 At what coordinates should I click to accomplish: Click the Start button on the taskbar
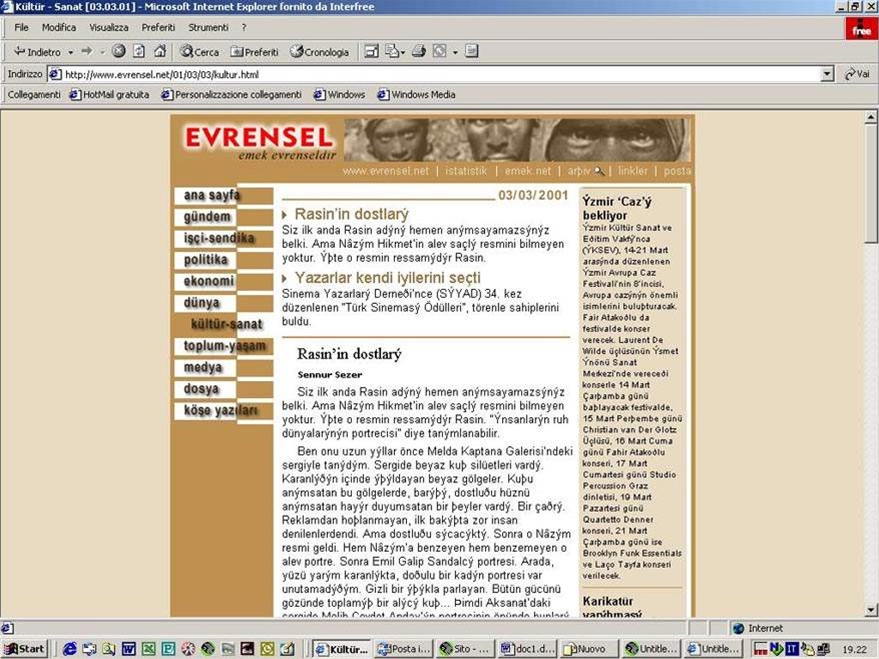(x=25, y=649)
